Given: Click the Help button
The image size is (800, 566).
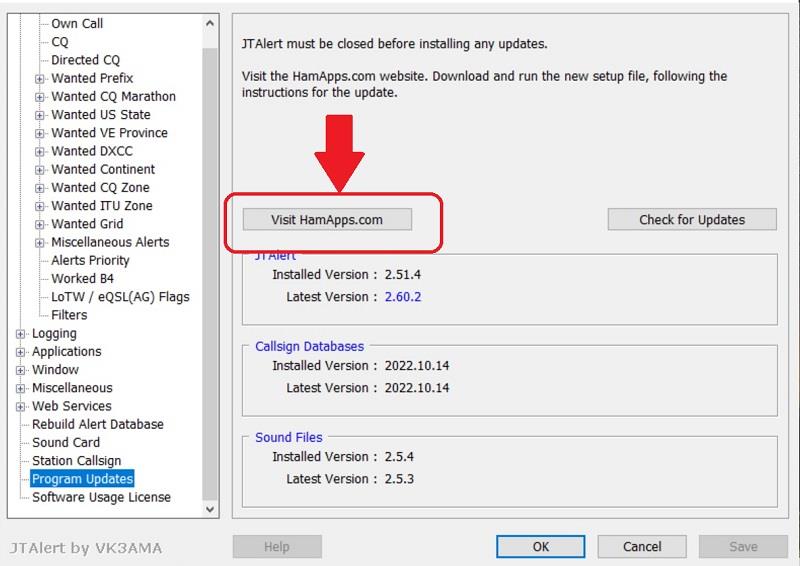Looking at the screenshot, I should (277, 547).
